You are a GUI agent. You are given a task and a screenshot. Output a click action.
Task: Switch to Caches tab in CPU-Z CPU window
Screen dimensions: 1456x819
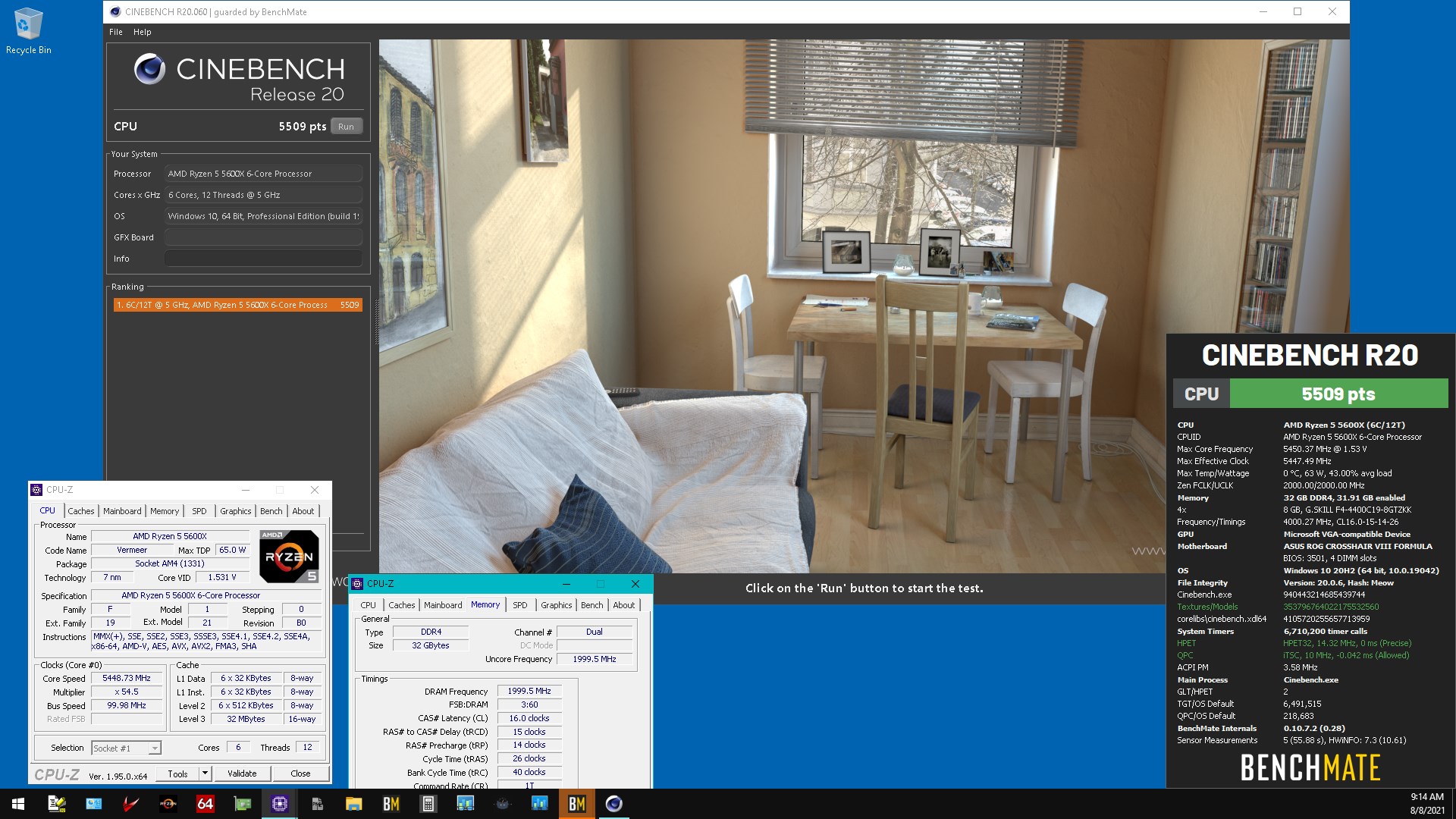click(81, 511)
